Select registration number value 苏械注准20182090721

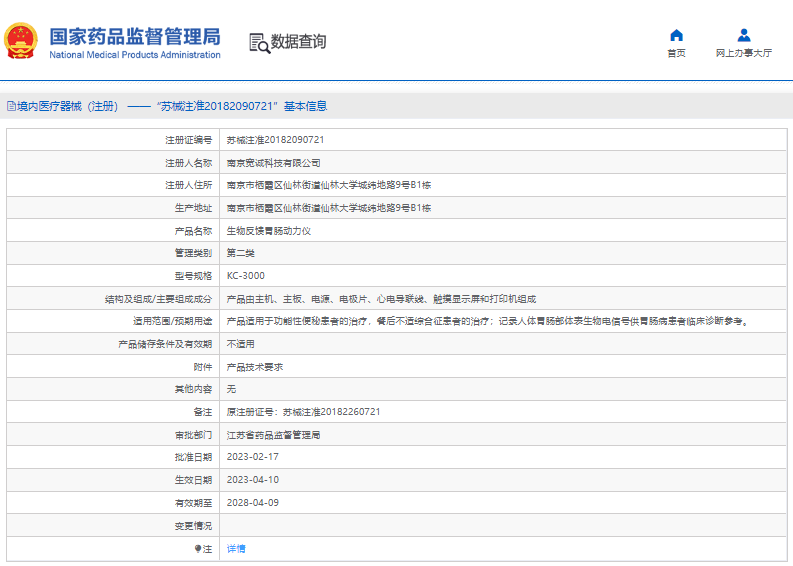pos(275,140)
